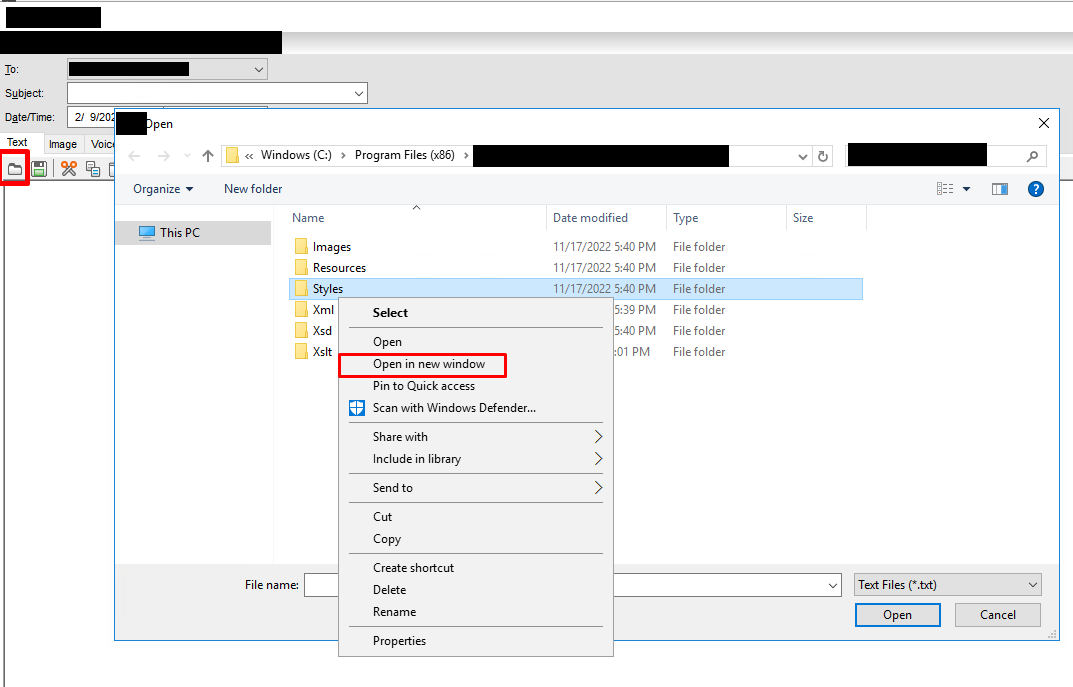Image resolution: width=1073 pixels, height=687 pixels.
Task: Open the Organize dropdown menu
Action: coord(163,189)
